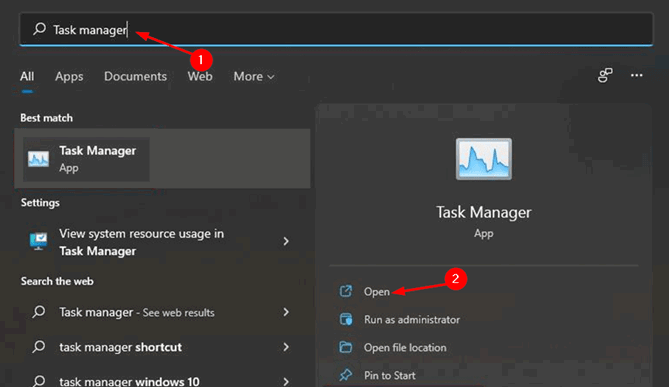This screenshot has width=669, height=387.
Task: Switch to the Documents tab
Action: [x=135, y=76]
